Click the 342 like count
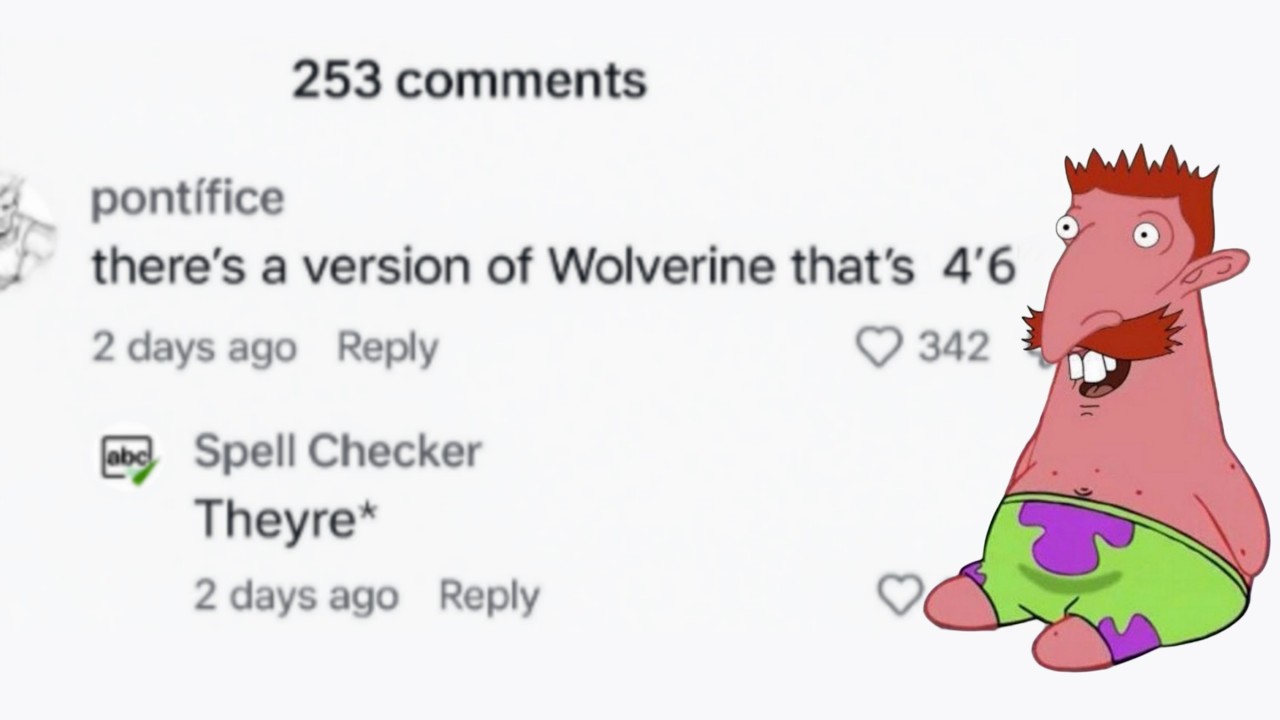 pos(954,348)
